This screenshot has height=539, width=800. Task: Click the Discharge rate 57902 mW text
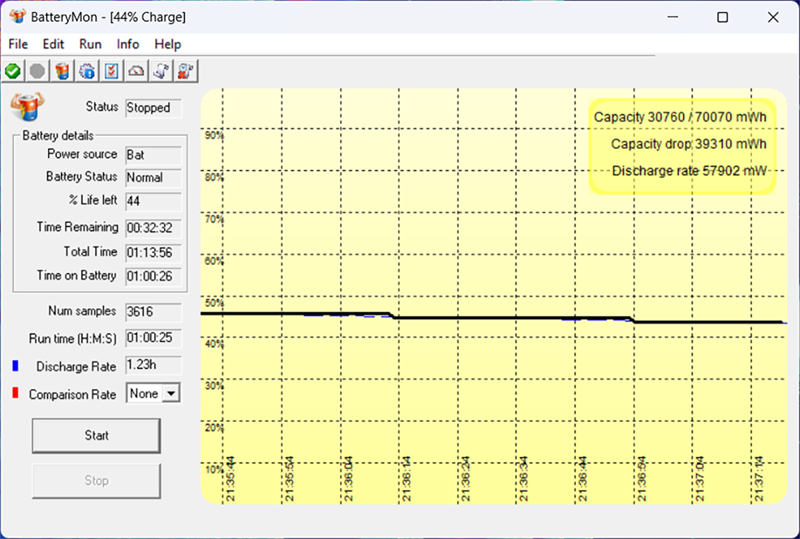tap(689, 171)
